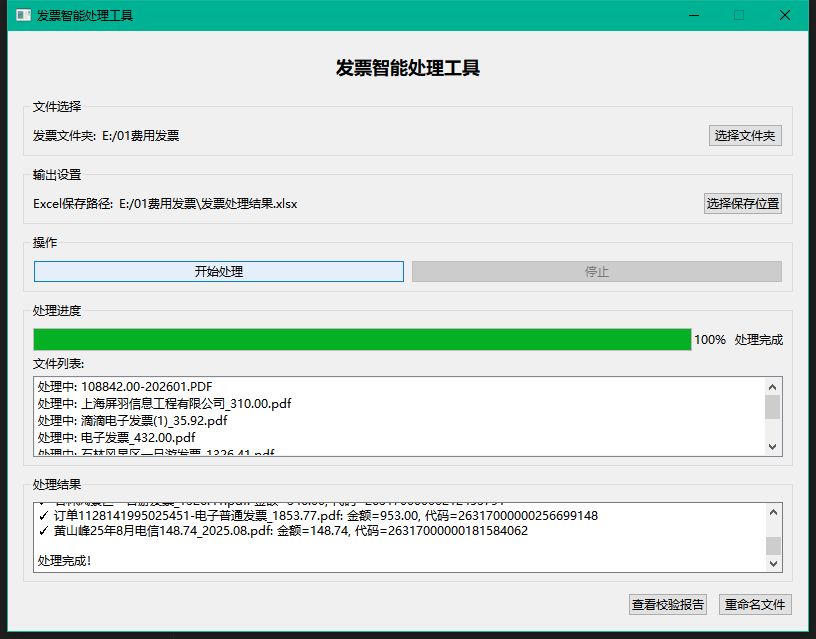Open the 选择保存位置 dialog

742,204
